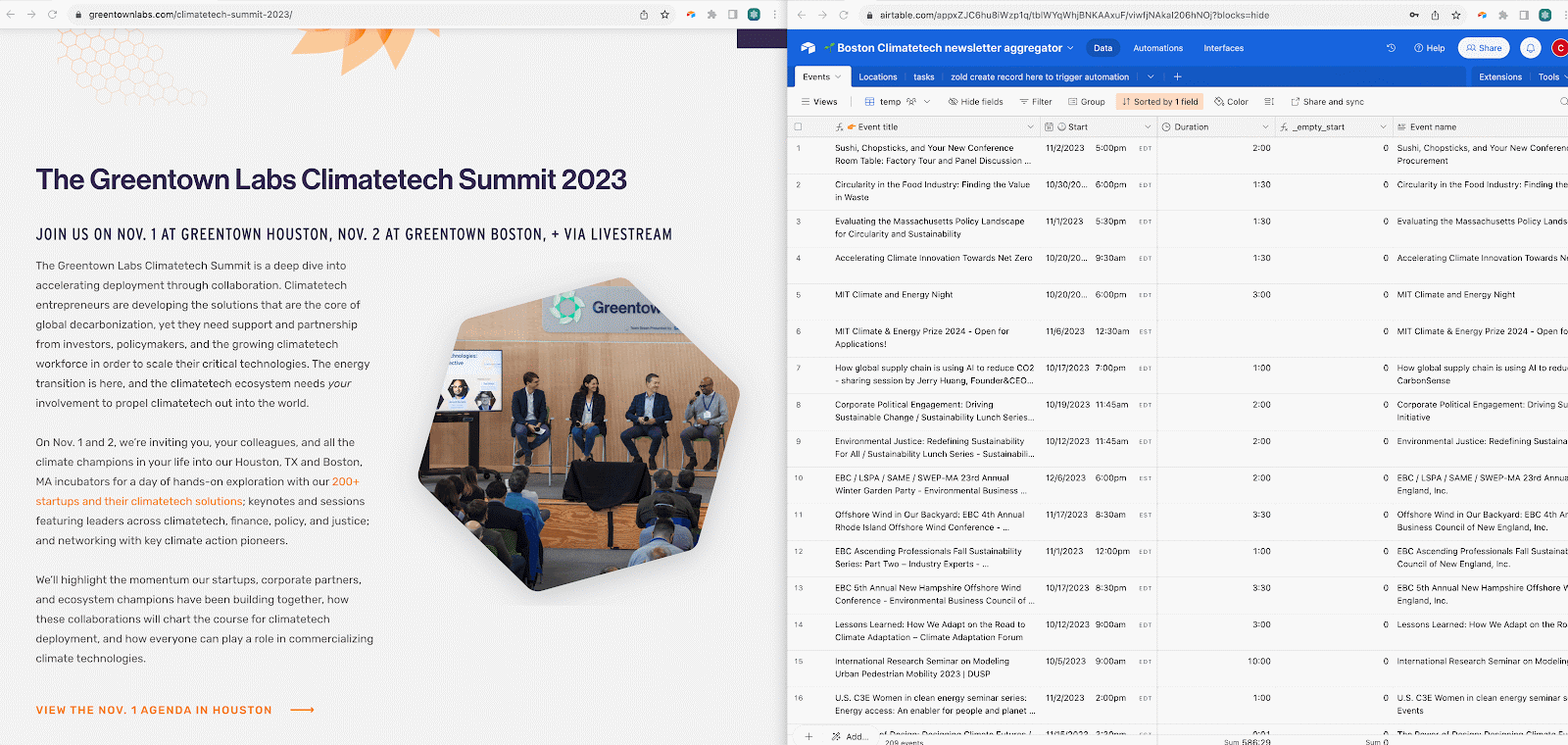This screenshot has height=745, width=1568.
Task: Go back in the greentownlabs browser window
Action: (10, 15)
